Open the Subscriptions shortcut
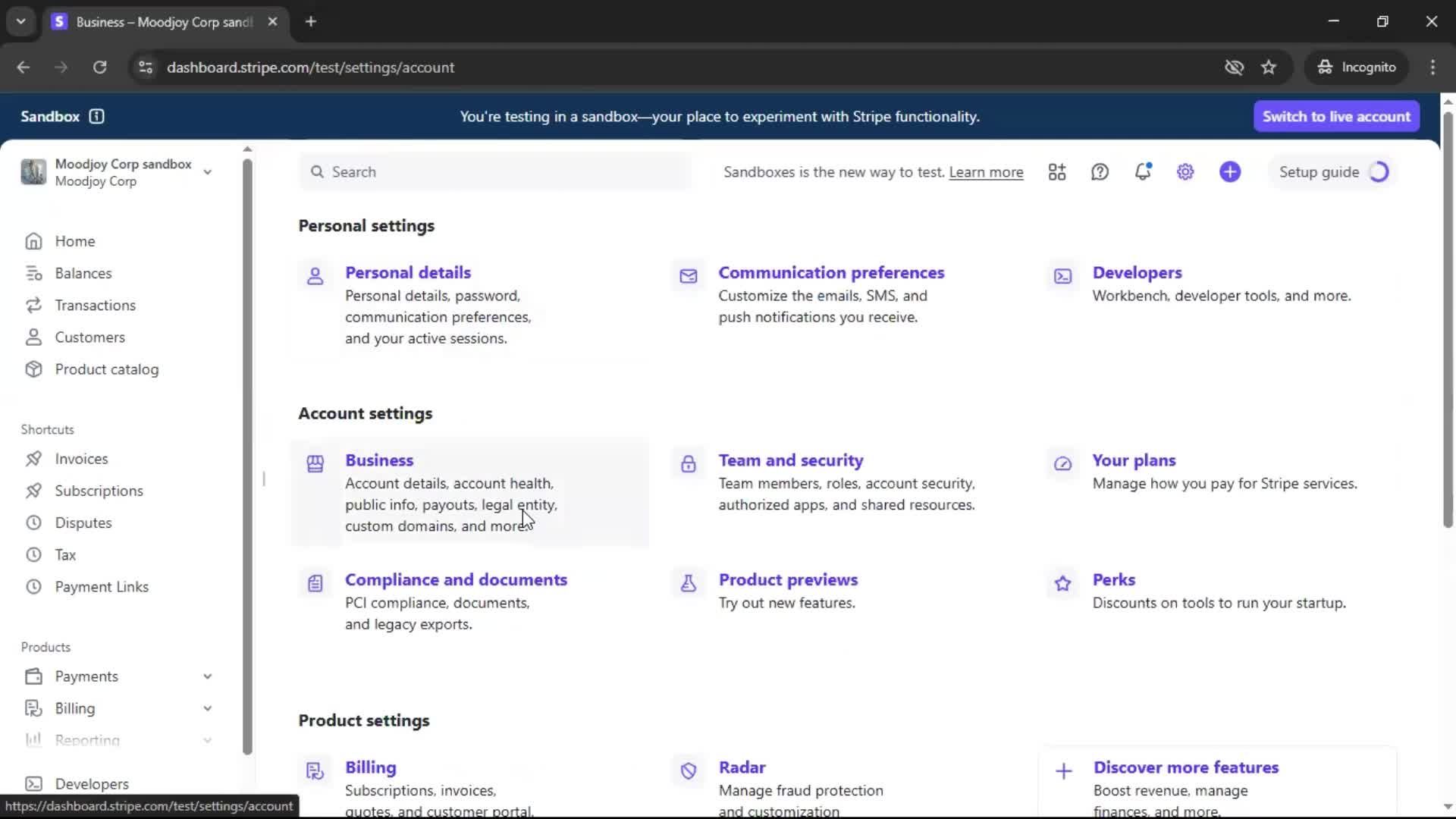This screenshot has width=1456, height=819. click(99, 491)
